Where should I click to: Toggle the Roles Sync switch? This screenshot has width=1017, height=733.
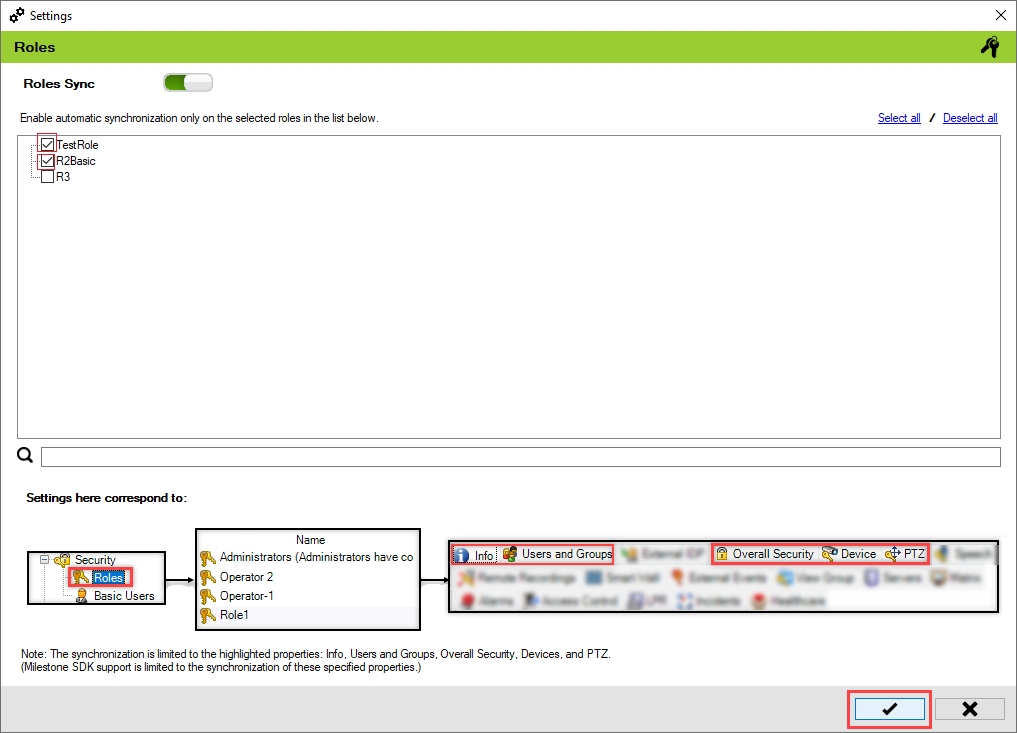click(188, 84)
